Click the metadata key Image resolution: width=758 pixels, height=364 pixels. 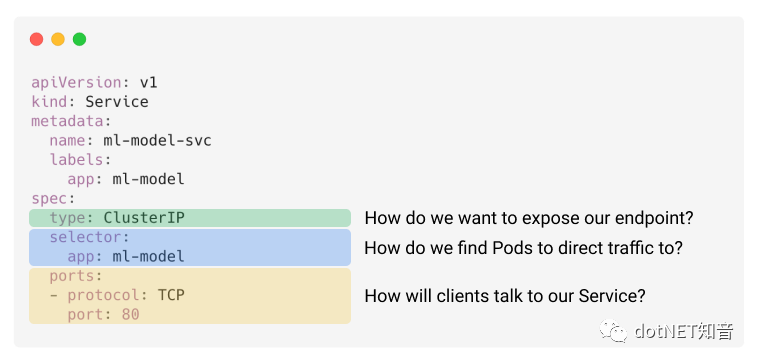68,121
